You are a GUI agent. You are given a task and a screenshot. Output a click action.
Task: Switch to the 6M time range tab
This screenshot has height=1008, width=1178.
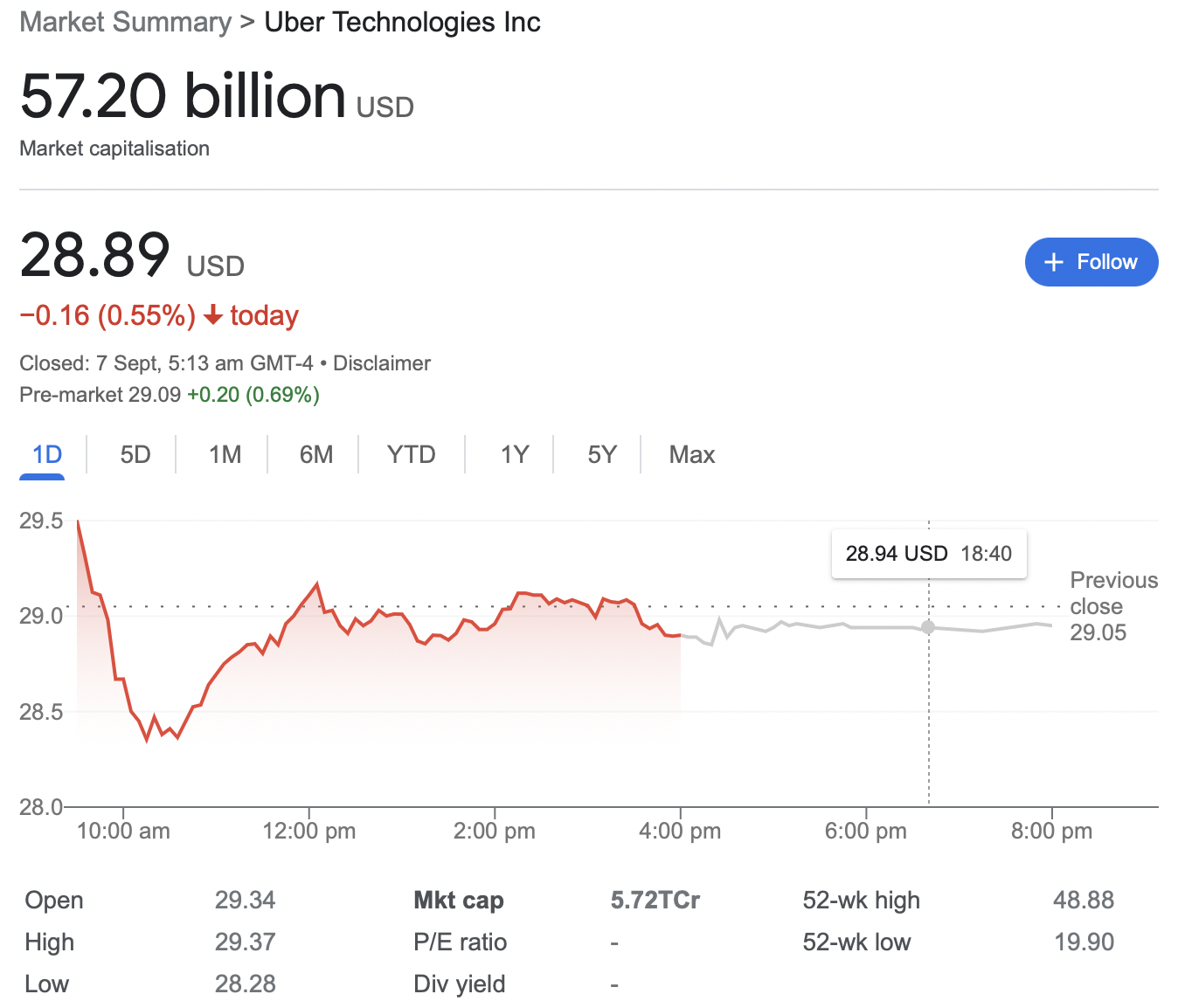[x=316, y=455]
